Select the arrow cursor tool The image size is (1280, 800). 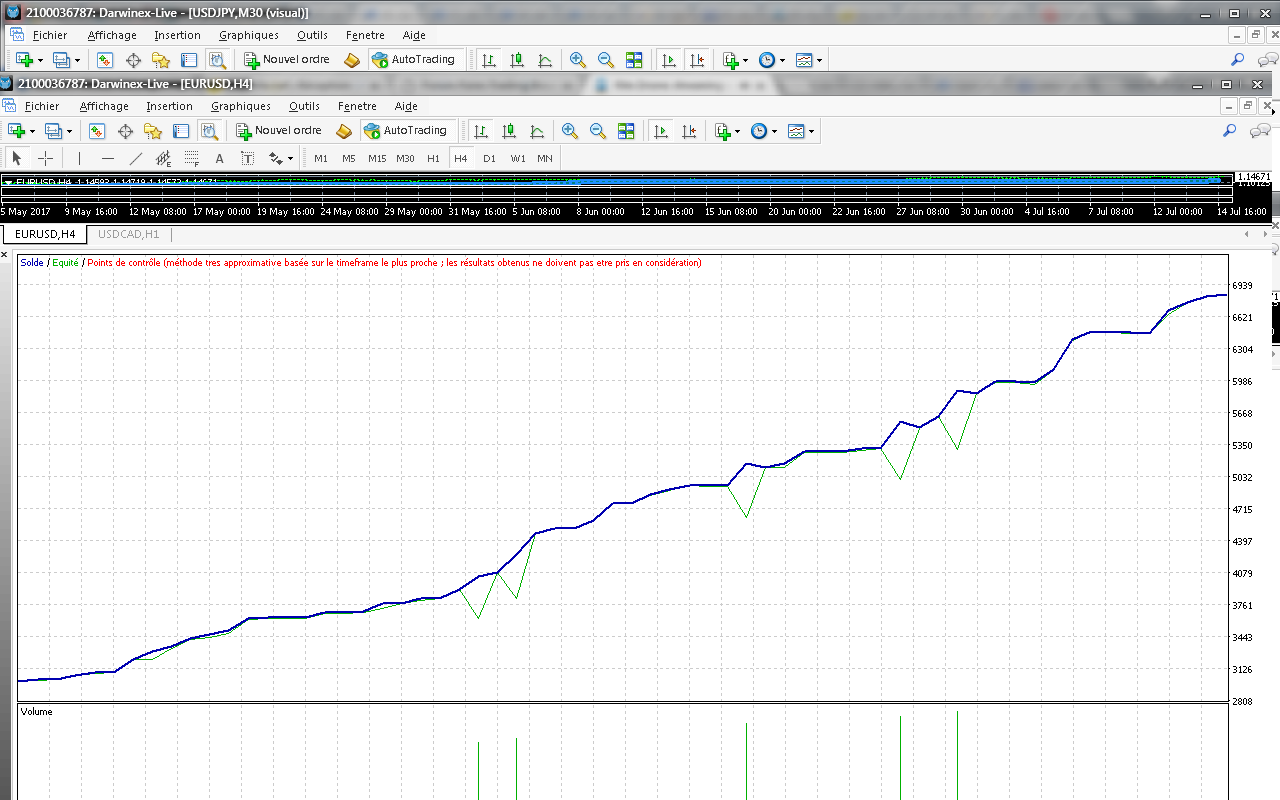(x=17, y=158)
